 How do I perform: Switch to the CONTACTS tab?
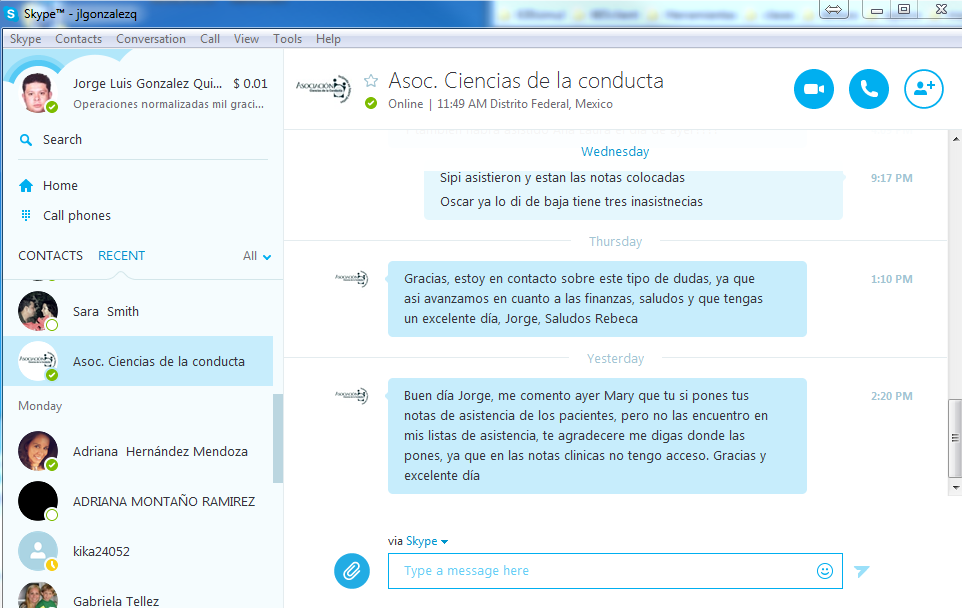[x=50, y=256]
